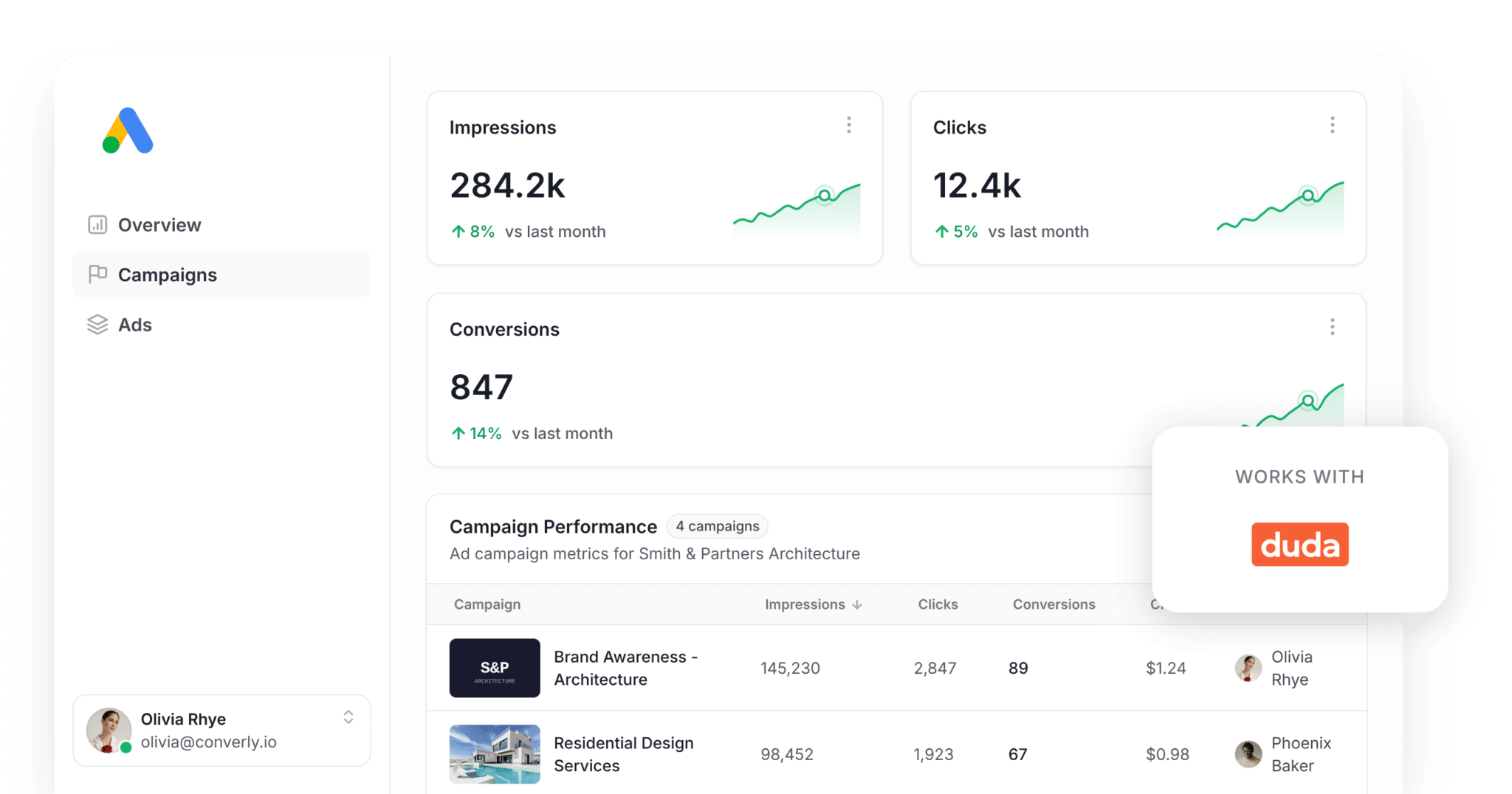The height and width of the screenshot is (794, 1512).
Task: Click the Conversions column header
Action: tap(1054, 604)
